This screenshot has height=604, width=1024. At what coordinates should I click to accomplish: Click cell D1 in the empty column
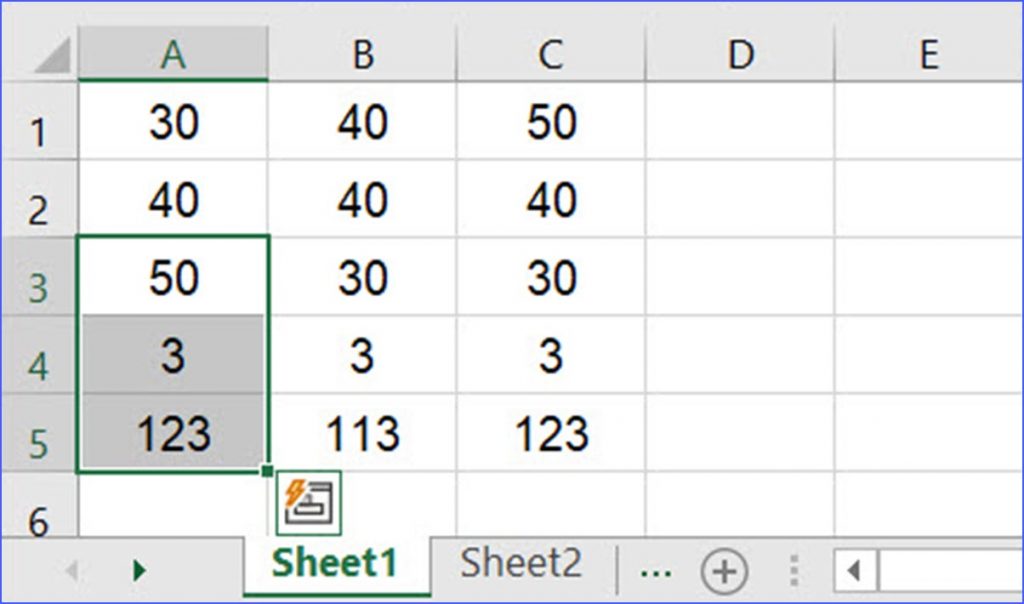741,121
